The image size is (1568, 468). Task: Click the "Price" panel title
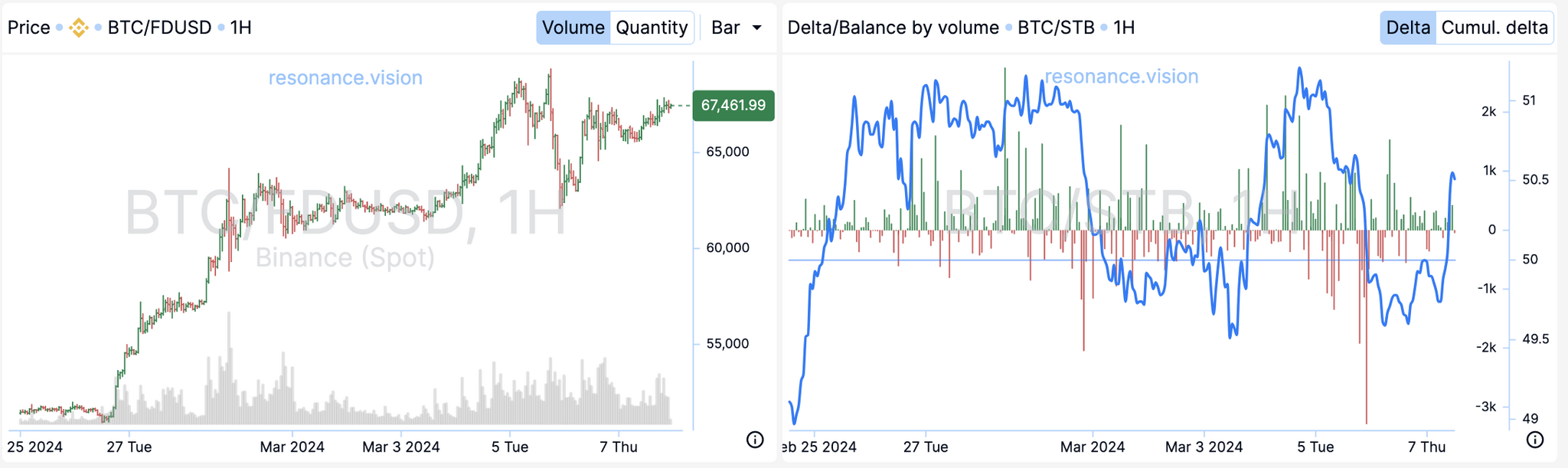click(x=29, y=28)
